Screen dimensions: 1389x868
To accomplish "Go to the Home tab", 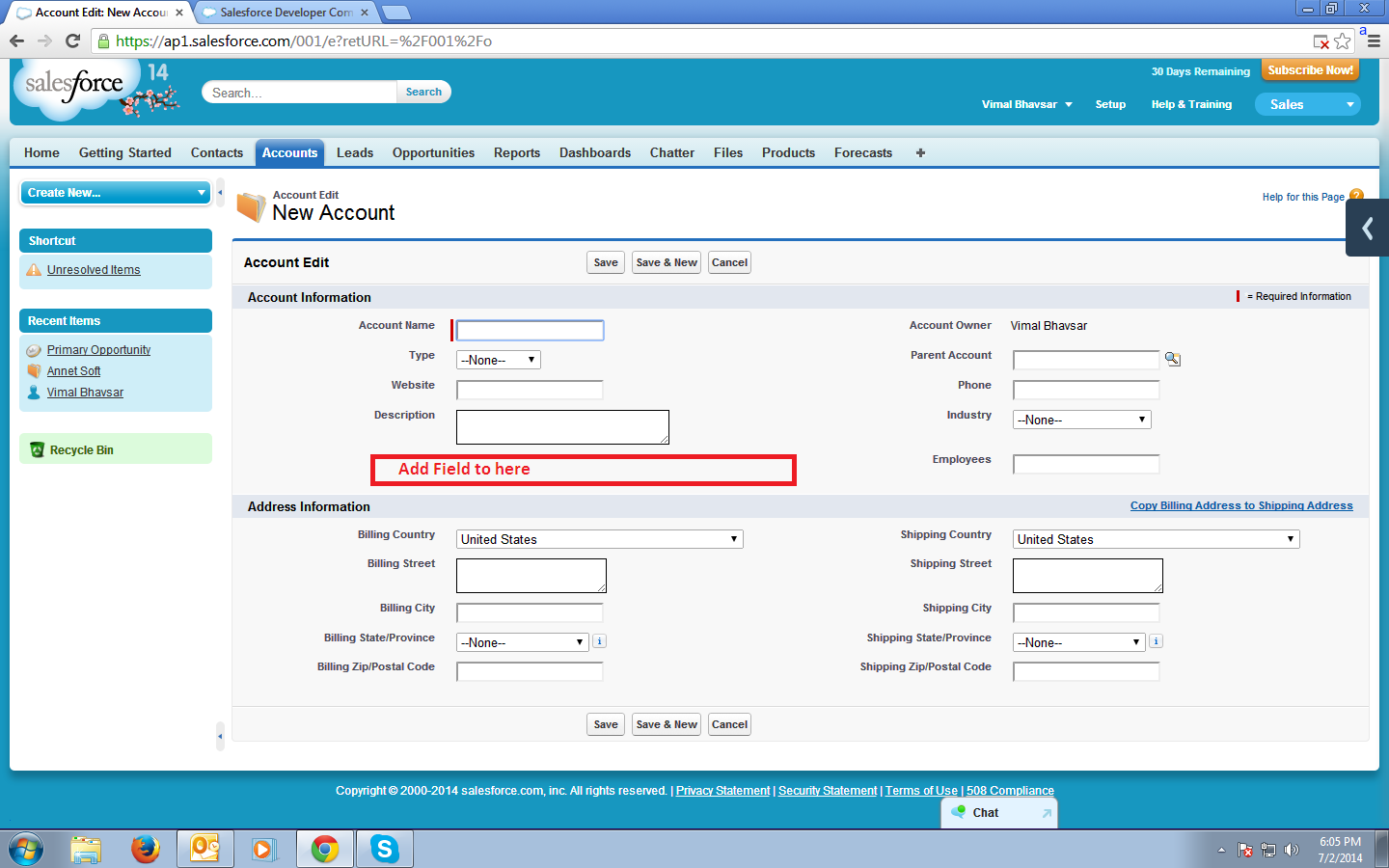I will (x=41, y=152).
